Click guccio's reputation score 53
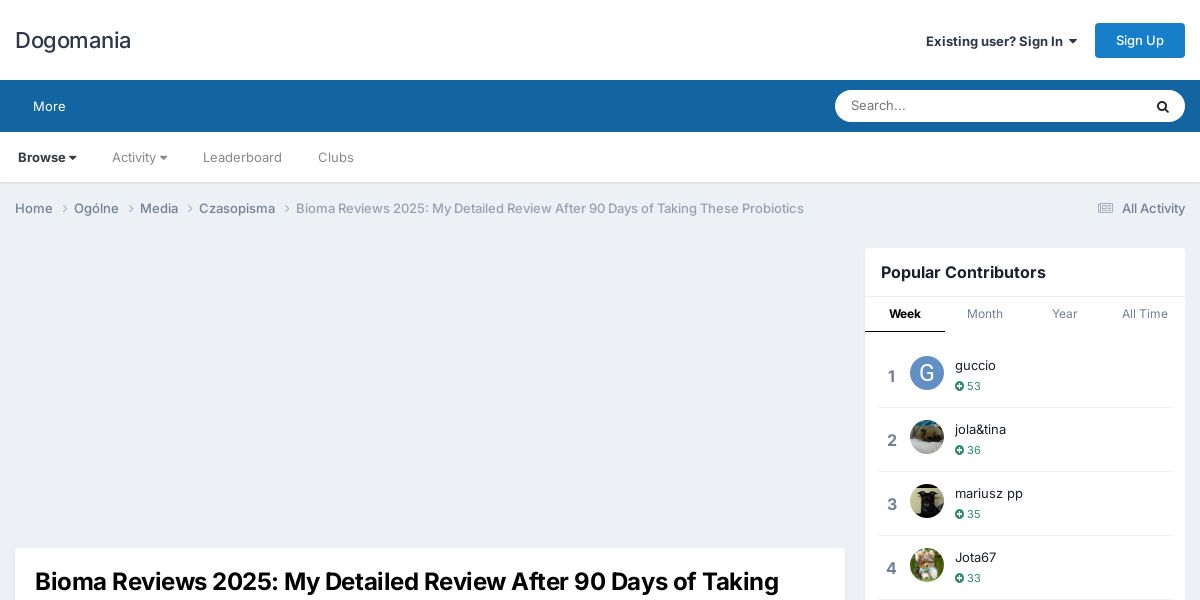 968,386
